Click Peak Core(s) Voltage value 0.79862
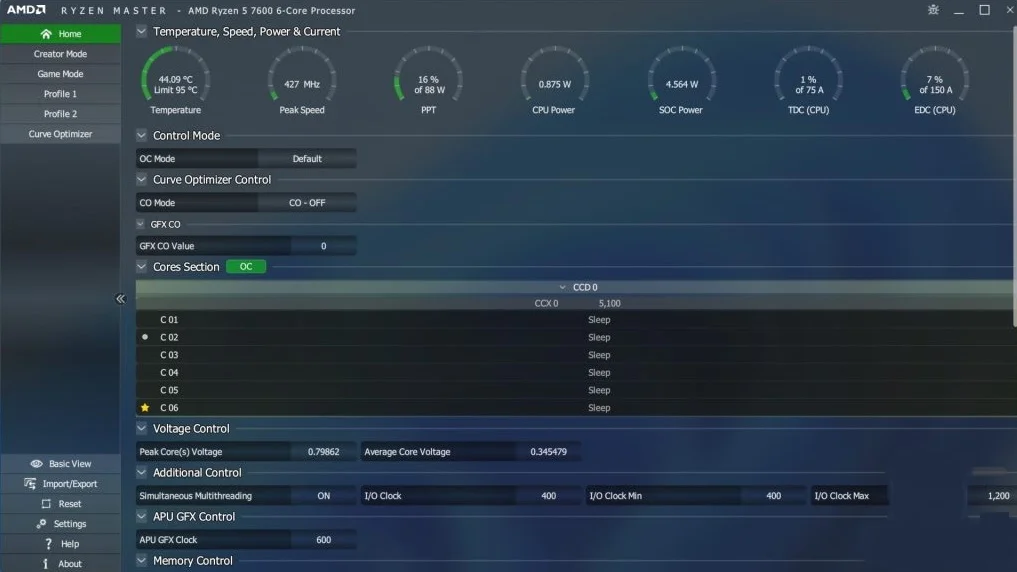This screenshot has height=572, width=1017. (x=324, y=452)
